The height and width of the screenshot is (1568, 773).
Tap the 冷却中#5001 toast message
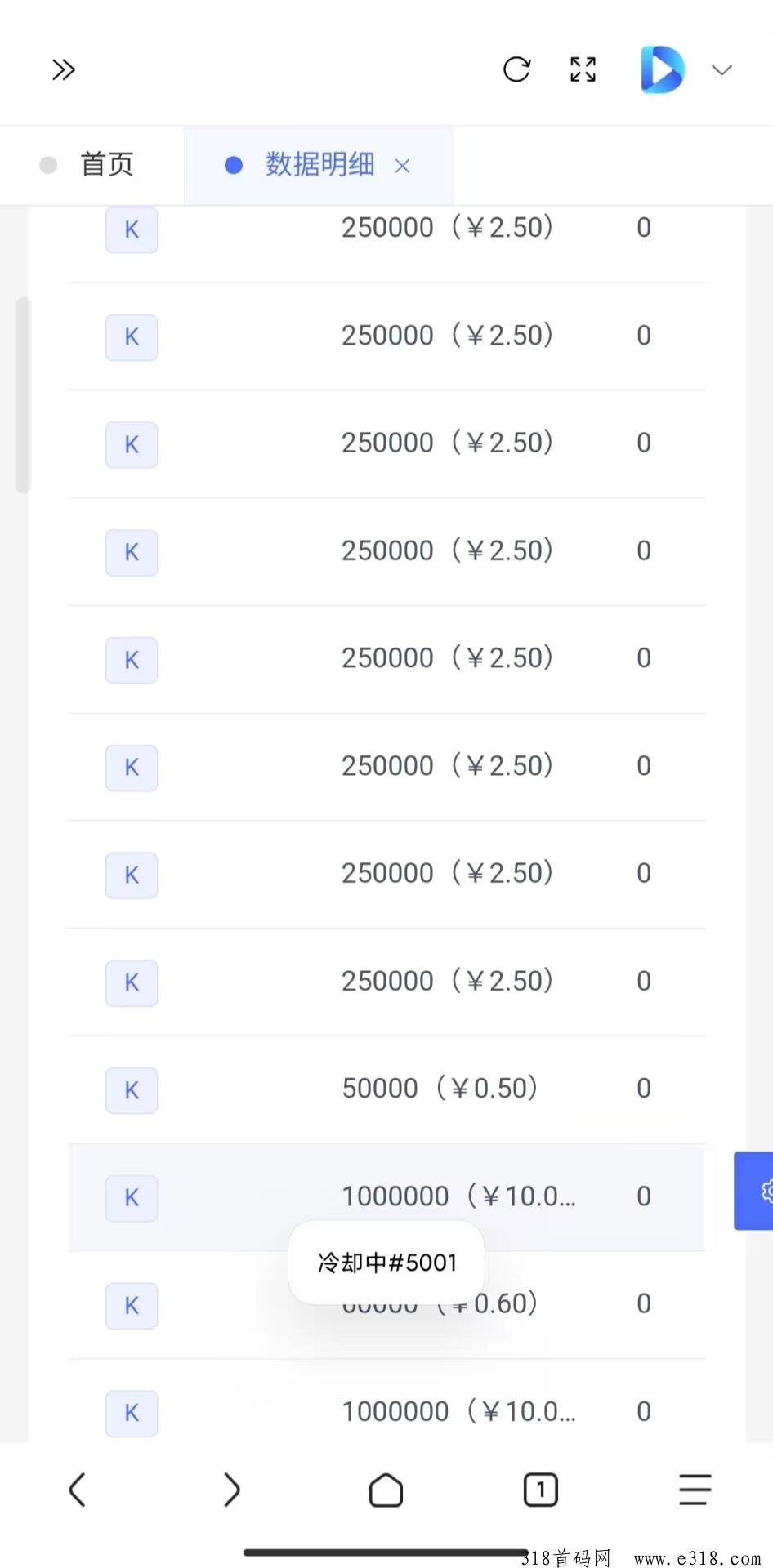[386, 1263]
